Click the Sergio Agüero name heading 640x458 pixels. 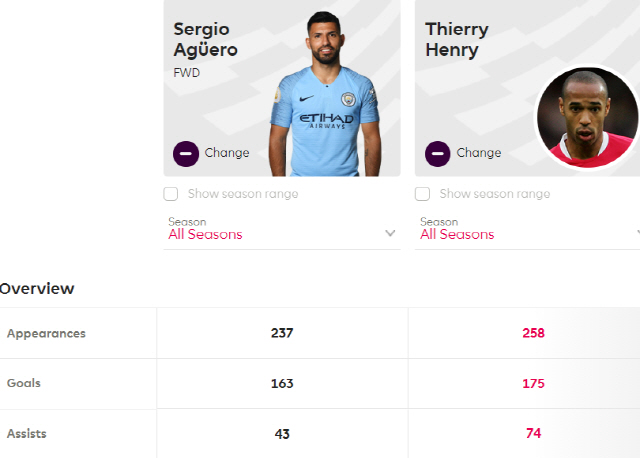coord(205,40)
